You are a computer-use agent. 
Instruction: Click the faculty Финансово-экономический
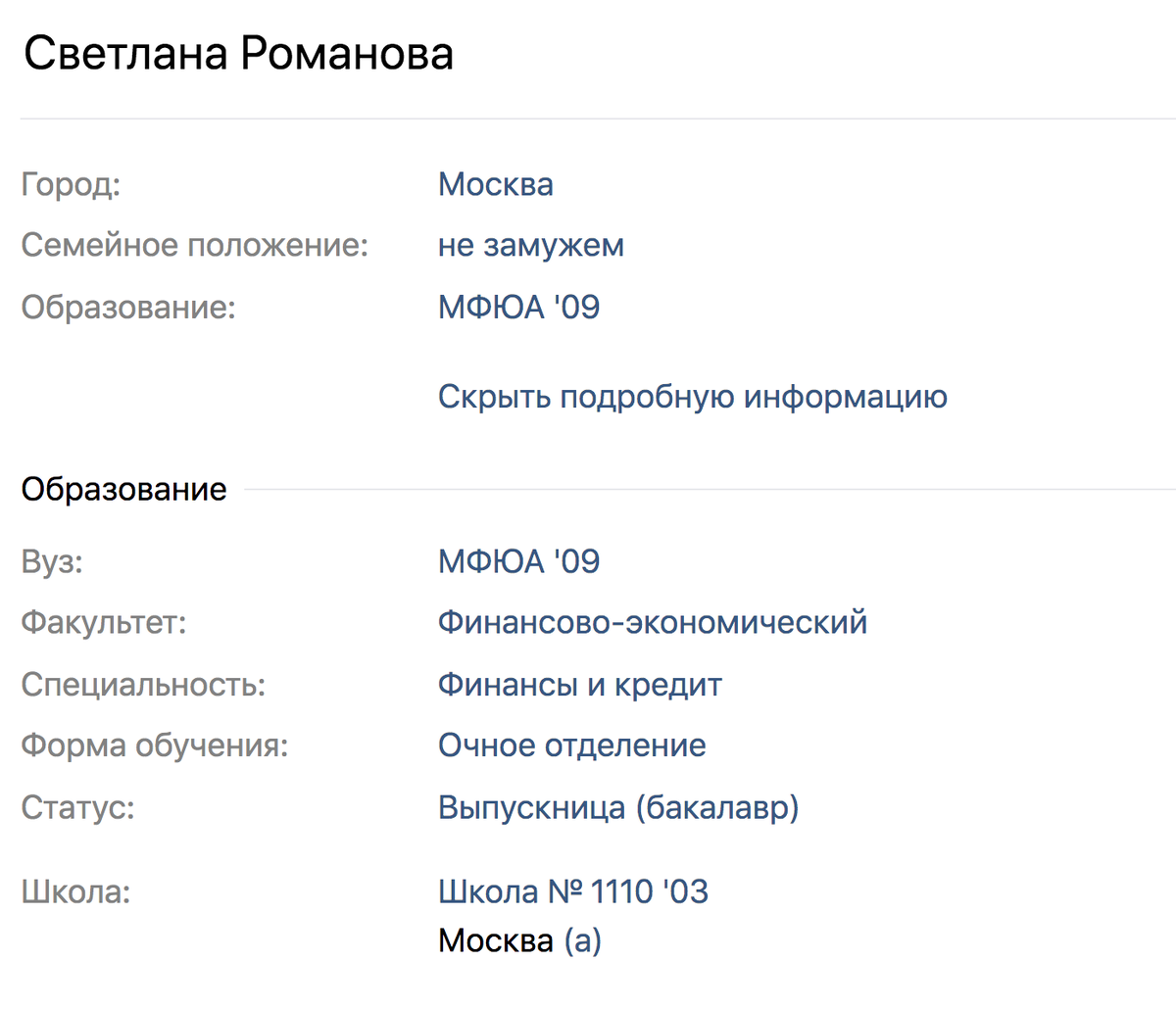click(652, 623)
